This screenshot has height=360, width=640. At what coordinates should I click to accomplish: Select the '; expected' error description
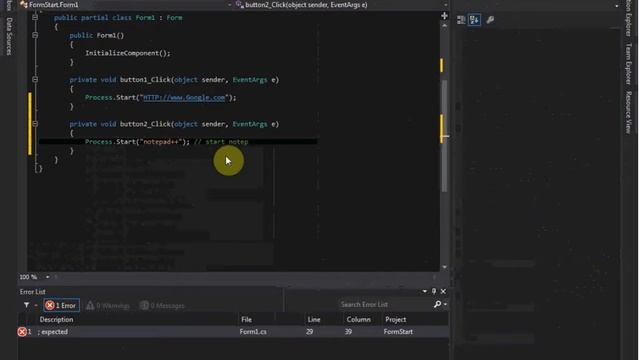53,332
